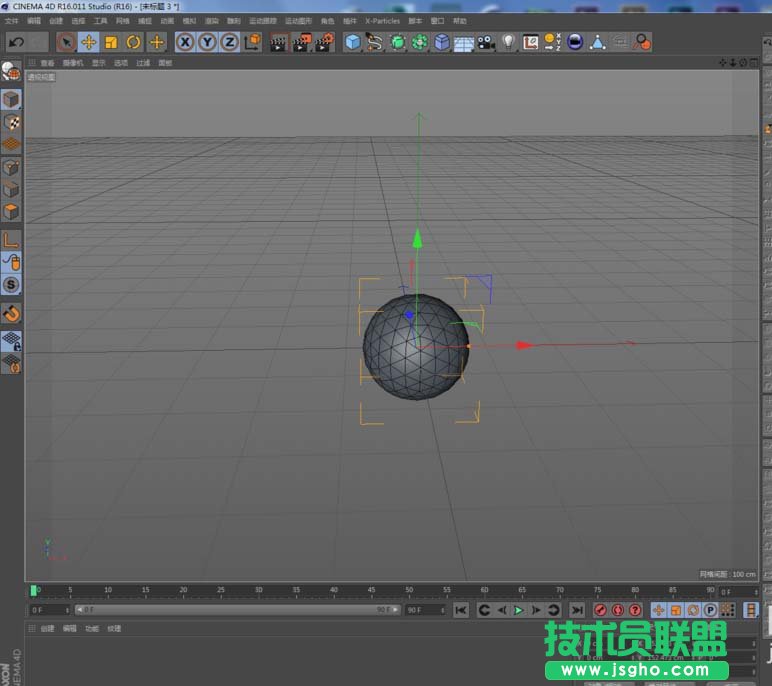
Task: Toggle Viewport Solo S button
Action: pyautogui.click(x=11, y=285)
